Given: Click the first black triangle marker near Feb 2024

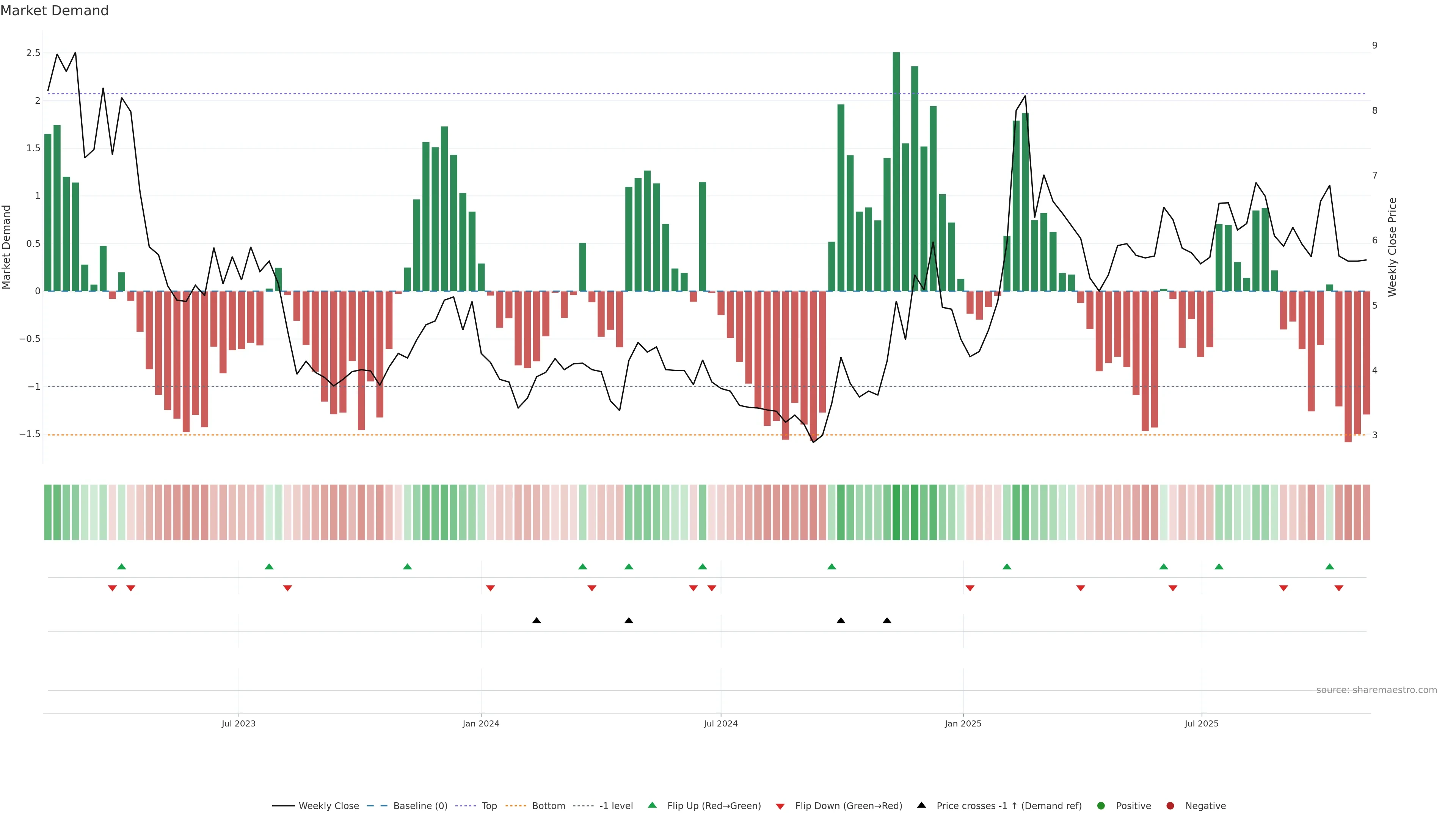Looking at the screenshot, I should tap(537, 621).
